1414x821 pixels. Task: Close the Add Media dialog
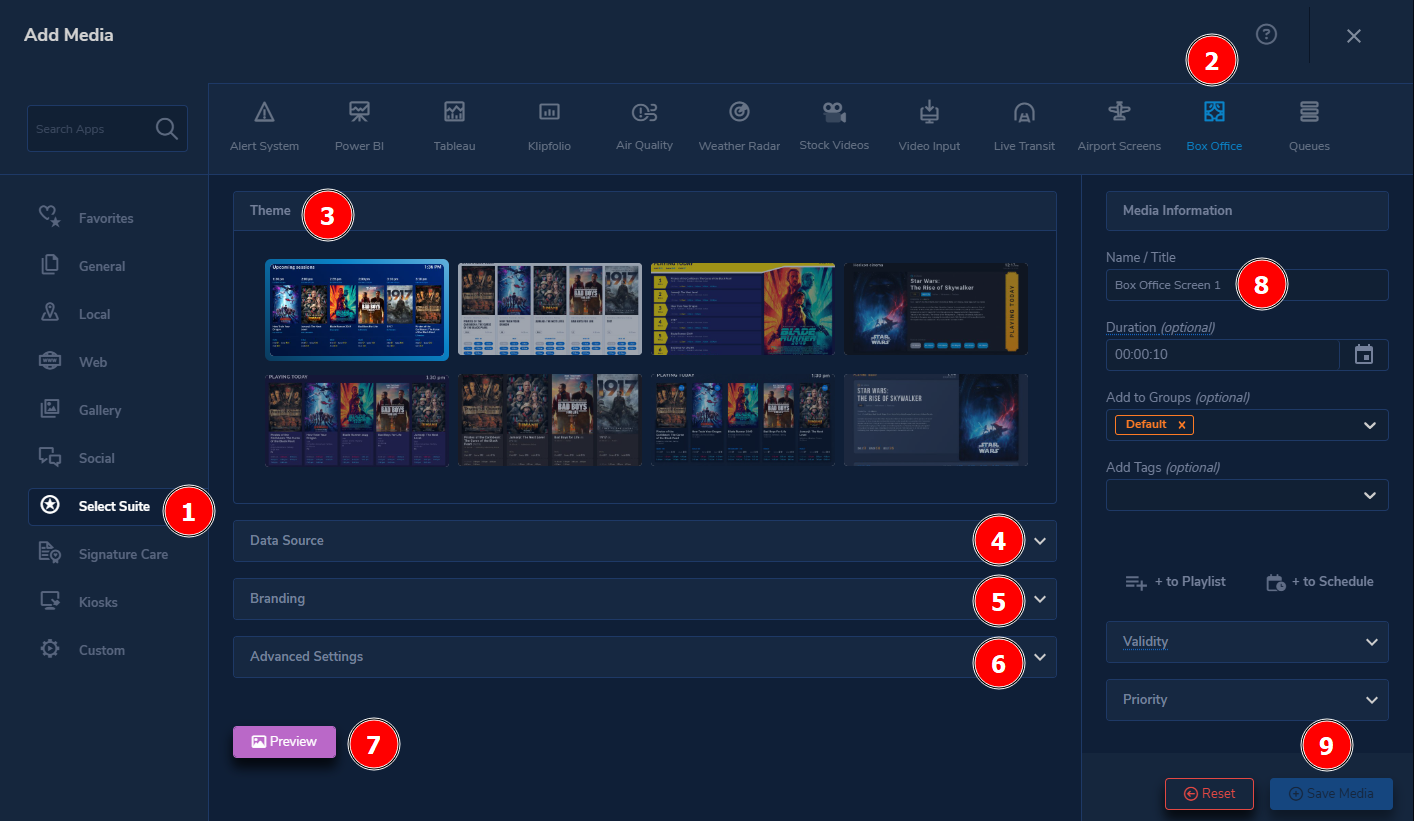[x=1354, y=36]
